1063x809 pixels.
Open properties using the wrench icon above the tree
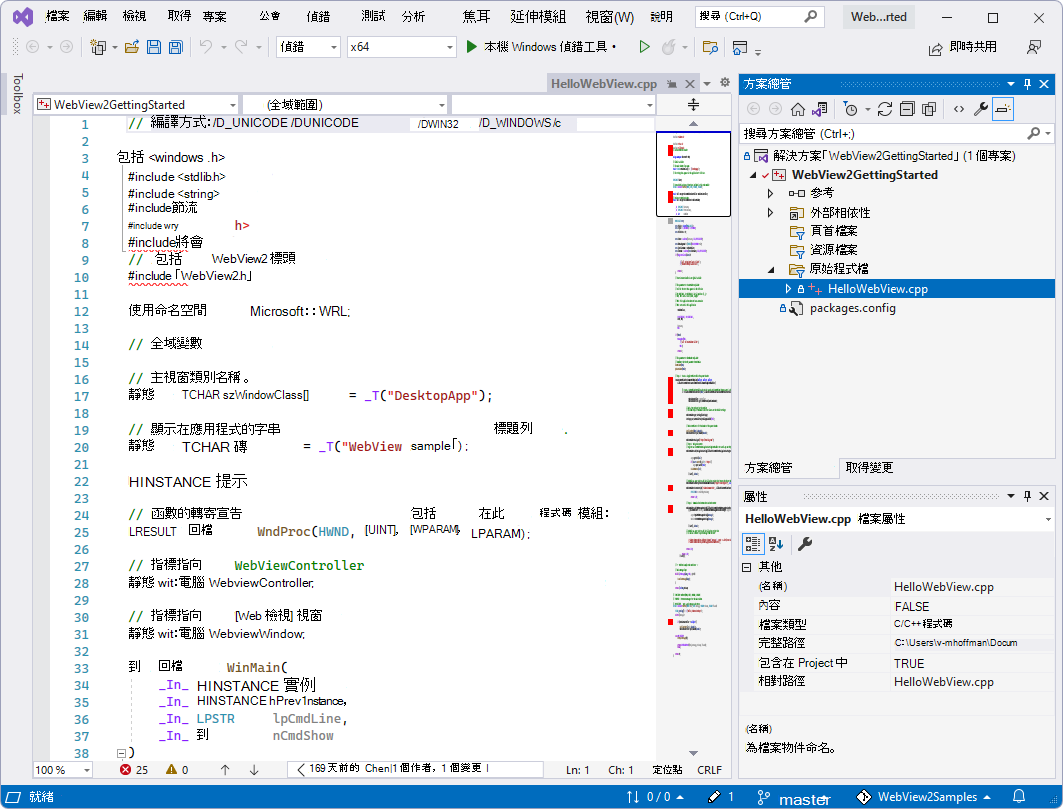[980, 108]
